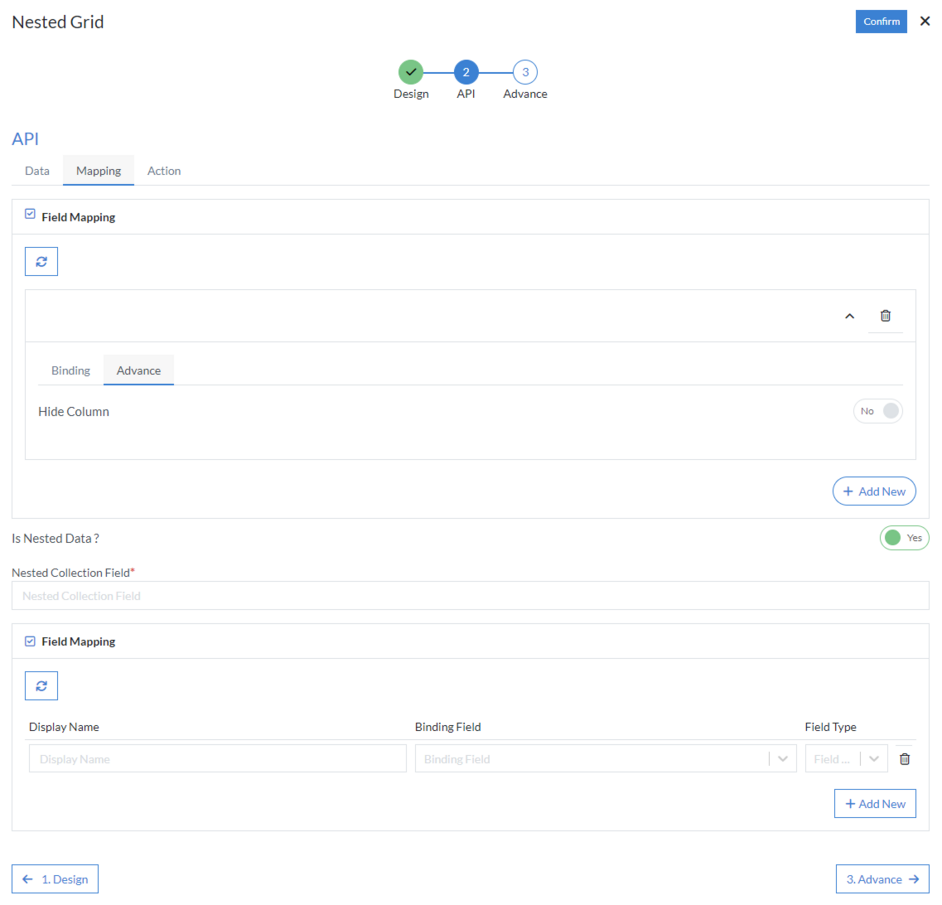This screenshot has height=905, width=942.
Task: Turn off Is Nested Data switch
Action: (903, 538)
